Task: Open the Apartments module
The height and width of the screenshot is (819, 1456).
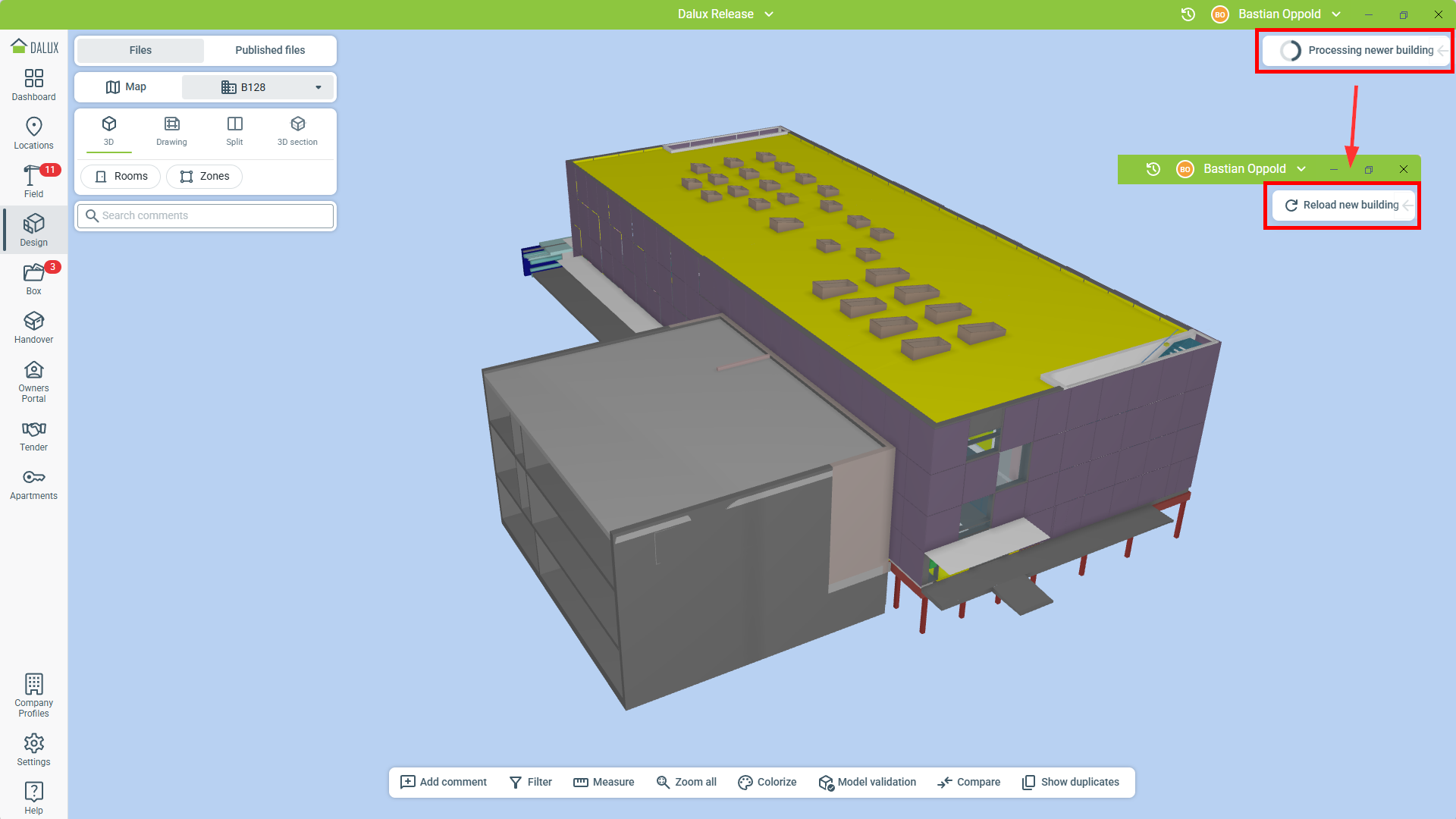Action: [x=33, y=484]
